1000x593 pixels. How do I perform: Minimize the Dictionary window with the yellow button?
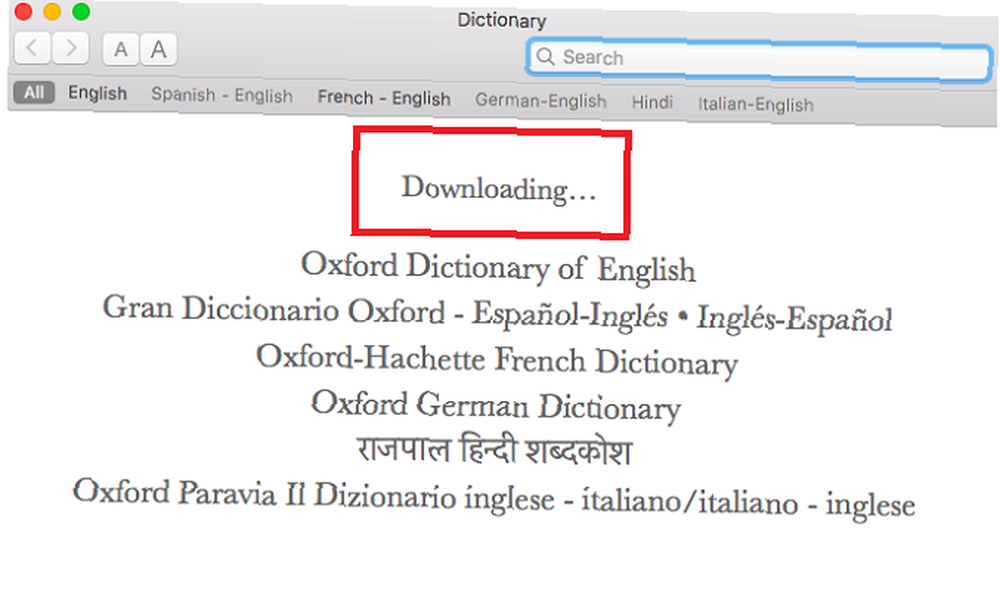[52, 11]
